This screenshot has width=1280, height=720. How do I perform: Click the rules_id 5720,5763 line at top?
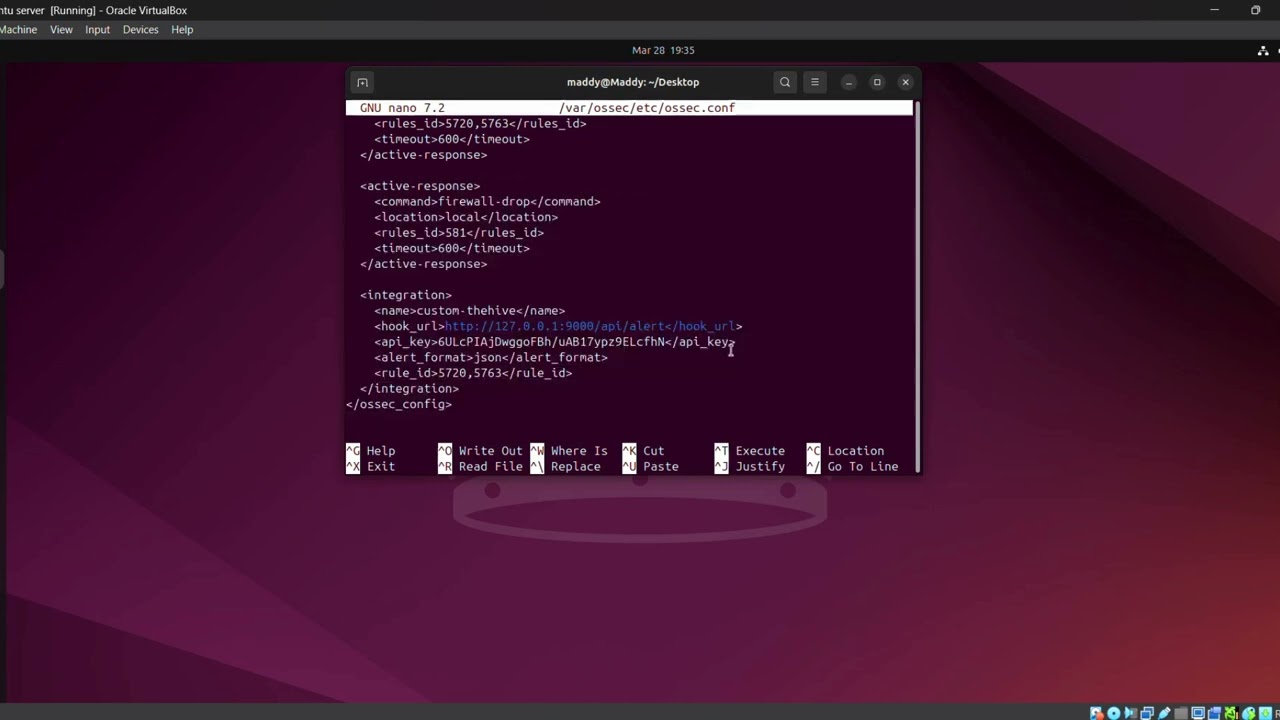pos(480,124)
